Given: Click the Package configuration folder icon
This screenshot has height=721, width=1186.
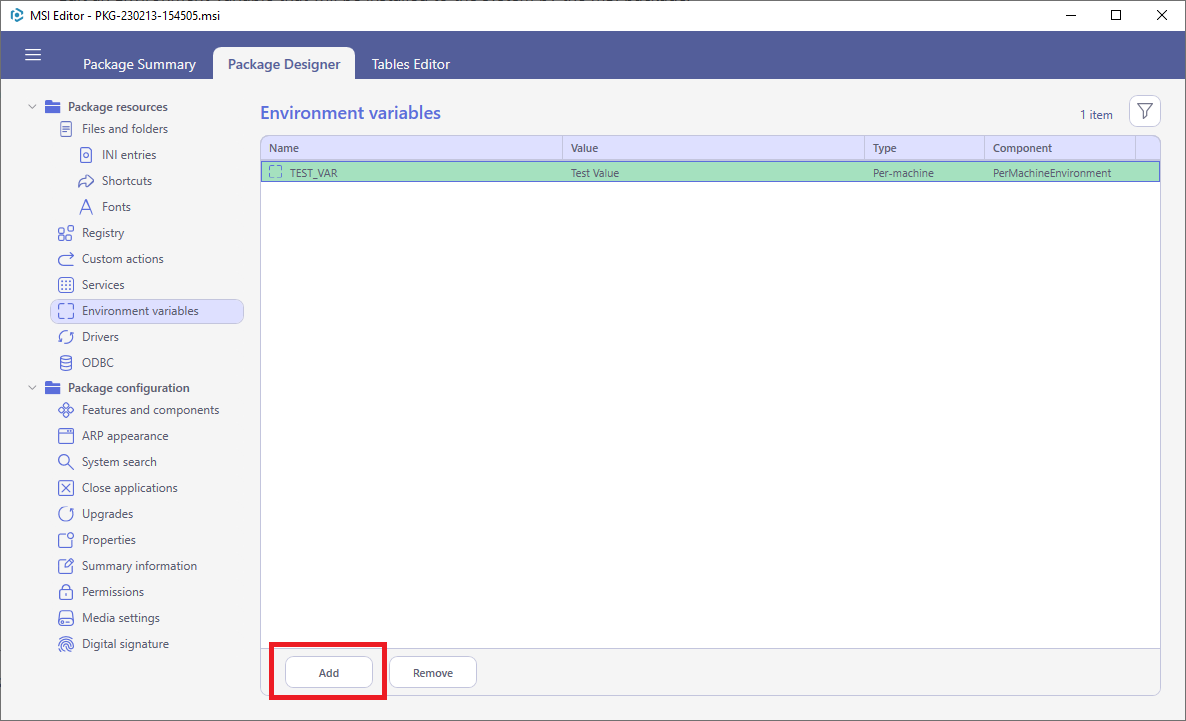Looking at the screenshot, I should click(x=52, y=387).
